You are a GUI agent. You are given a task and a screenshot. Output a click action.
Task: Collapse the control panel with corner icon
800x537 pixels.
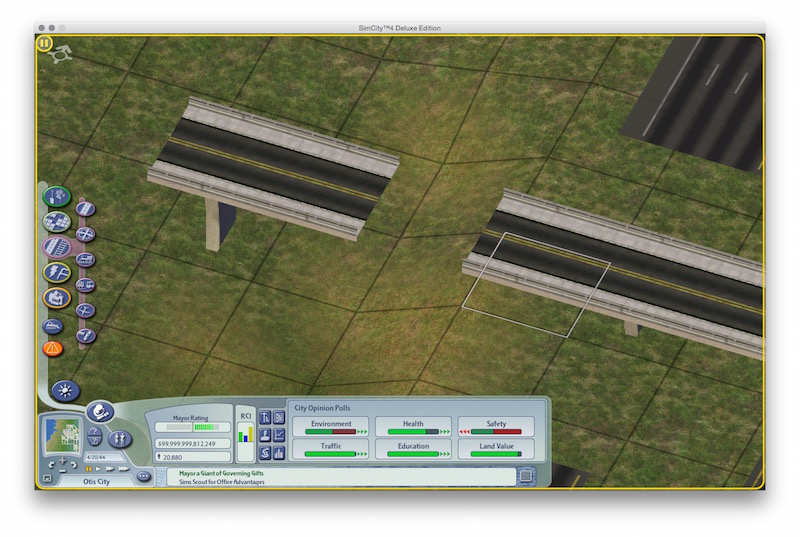47,478
